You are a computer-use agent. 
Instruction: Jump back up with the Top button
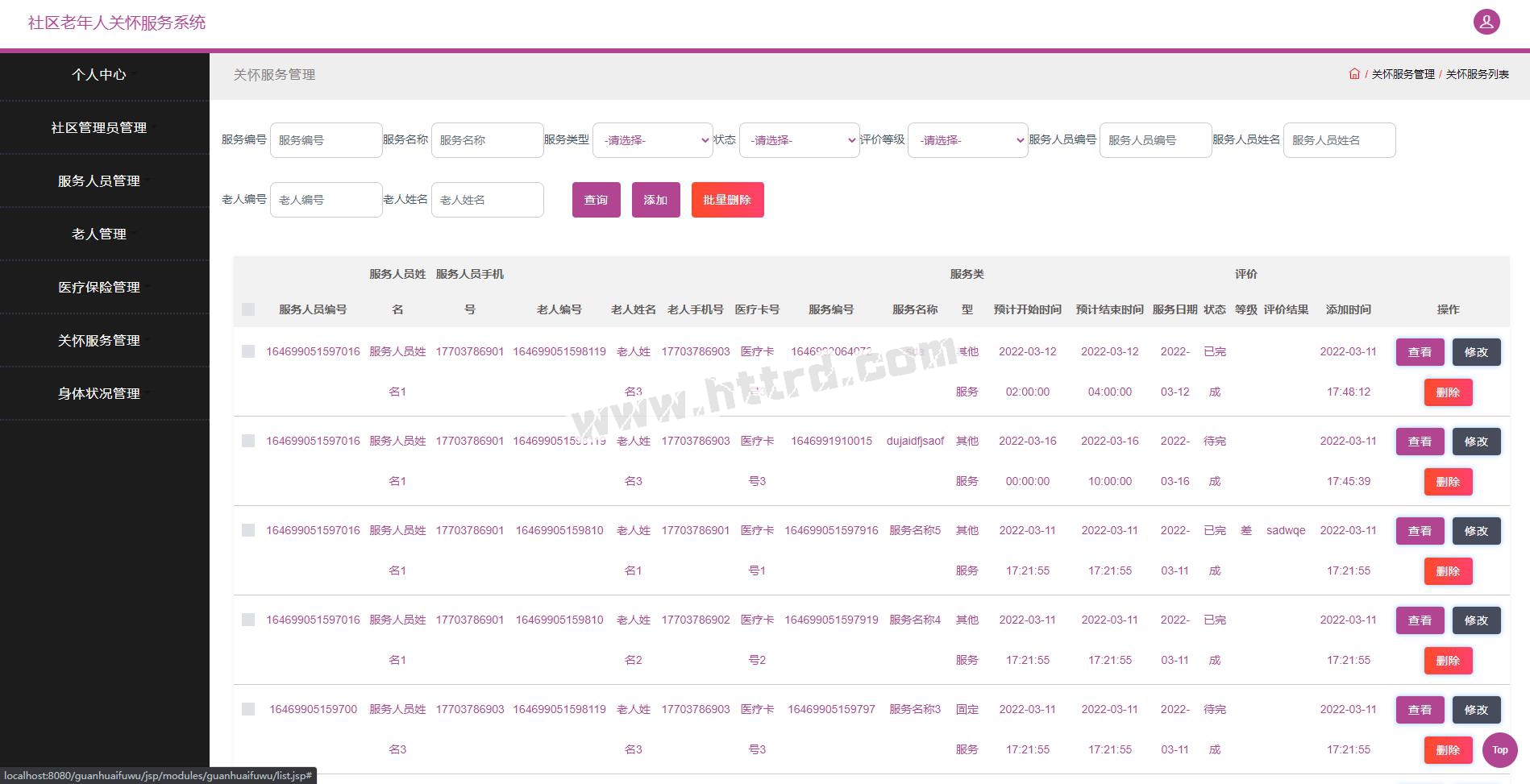pos(1499,749)
